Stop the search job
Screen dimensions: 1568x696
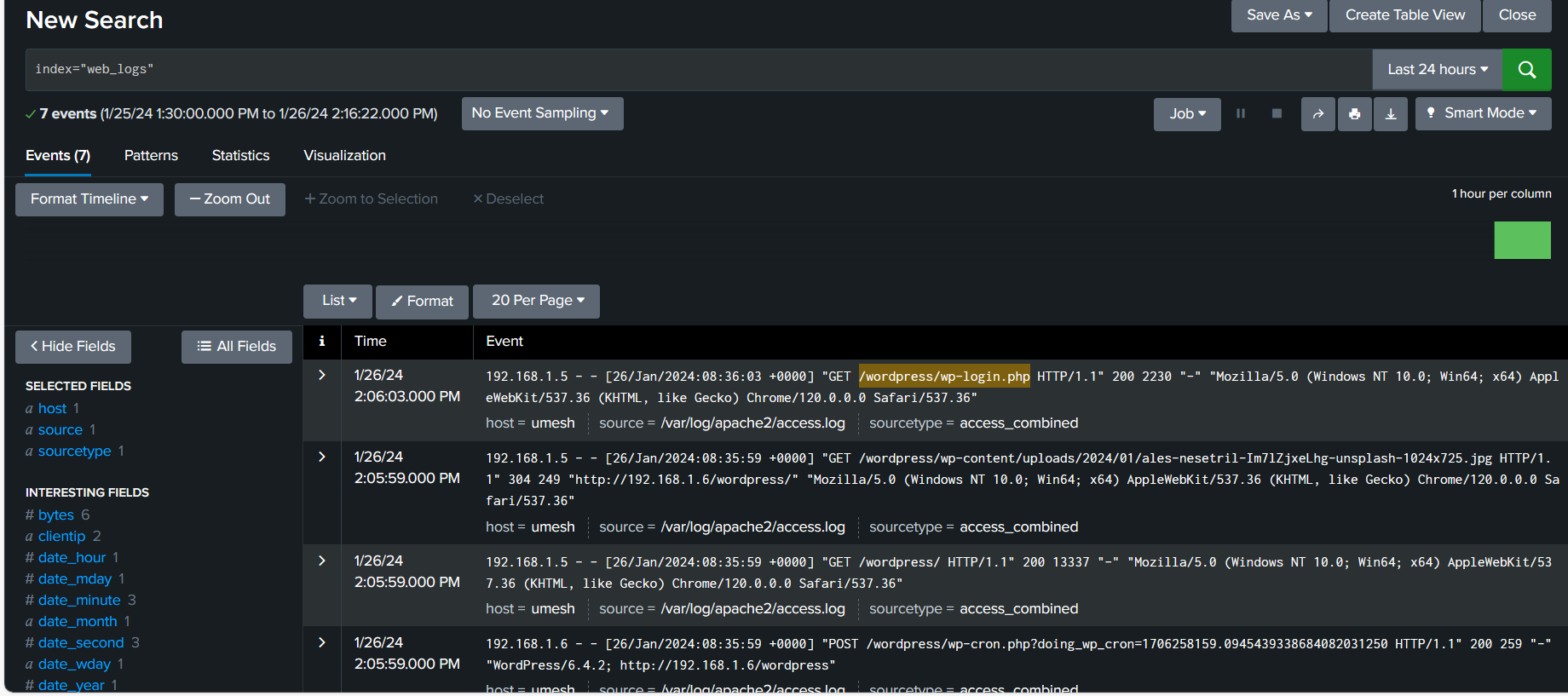1277,113
